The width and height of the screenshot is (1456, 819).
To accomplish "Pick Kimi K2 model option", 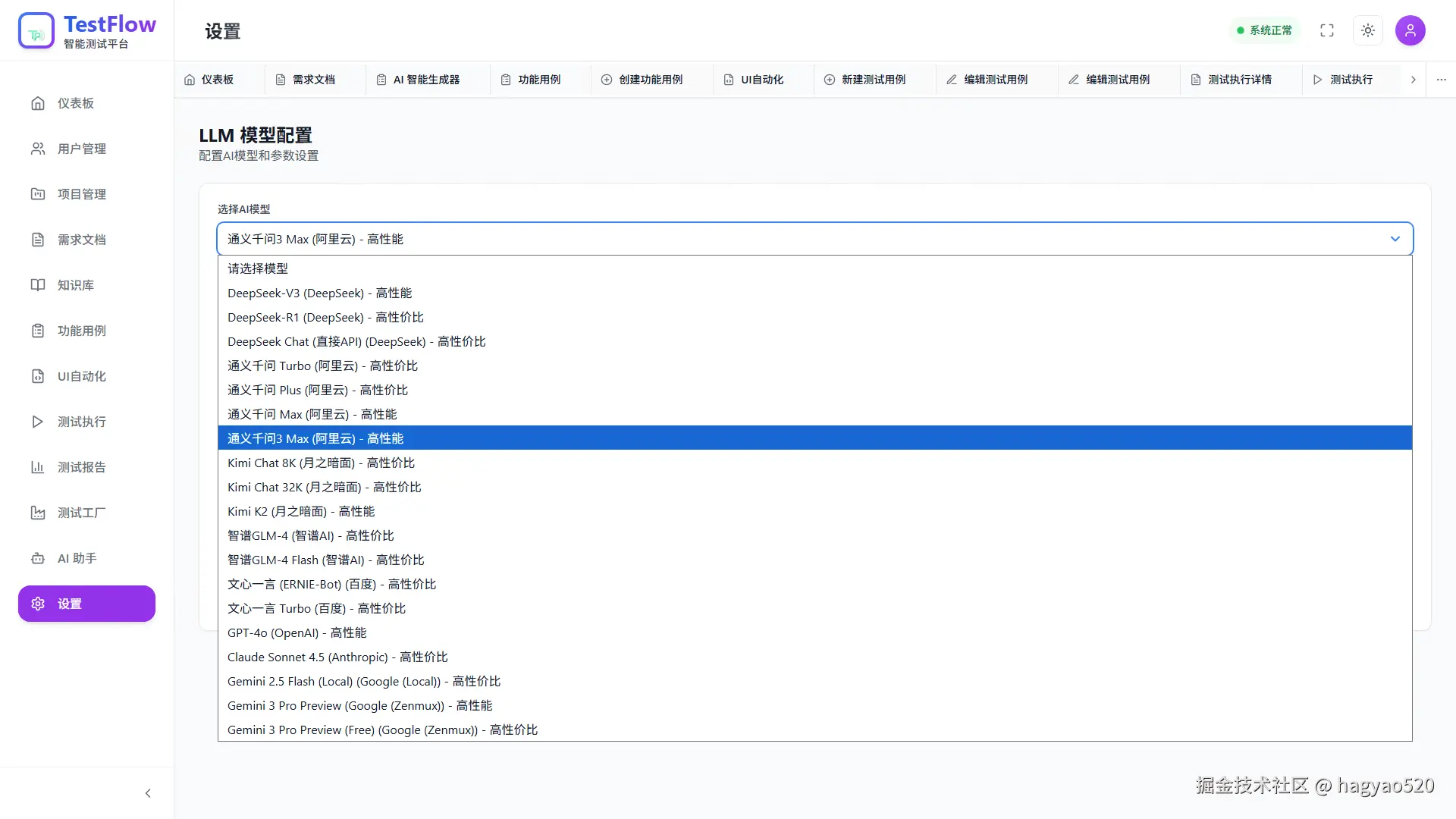I will 301,511.
